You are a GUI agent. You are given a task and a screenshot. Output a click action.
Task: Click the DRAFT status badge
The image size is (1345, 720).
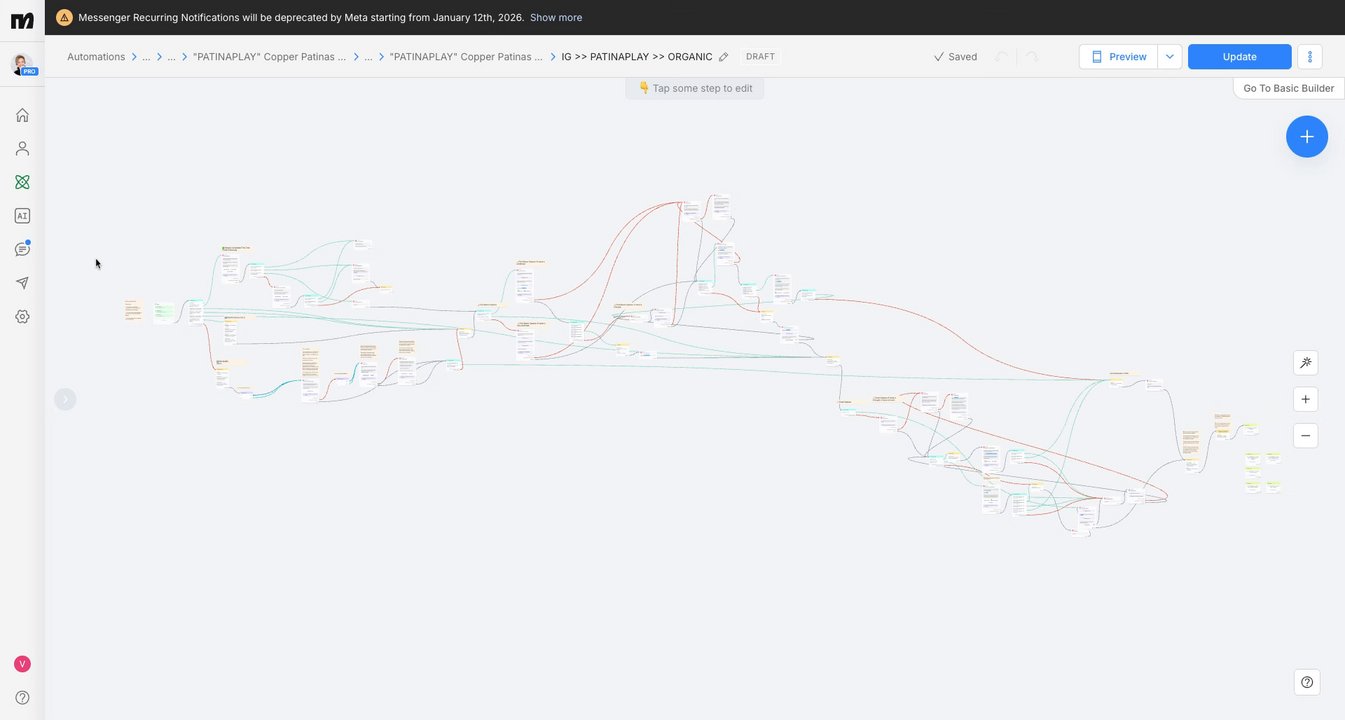click(x=760, y=57)
